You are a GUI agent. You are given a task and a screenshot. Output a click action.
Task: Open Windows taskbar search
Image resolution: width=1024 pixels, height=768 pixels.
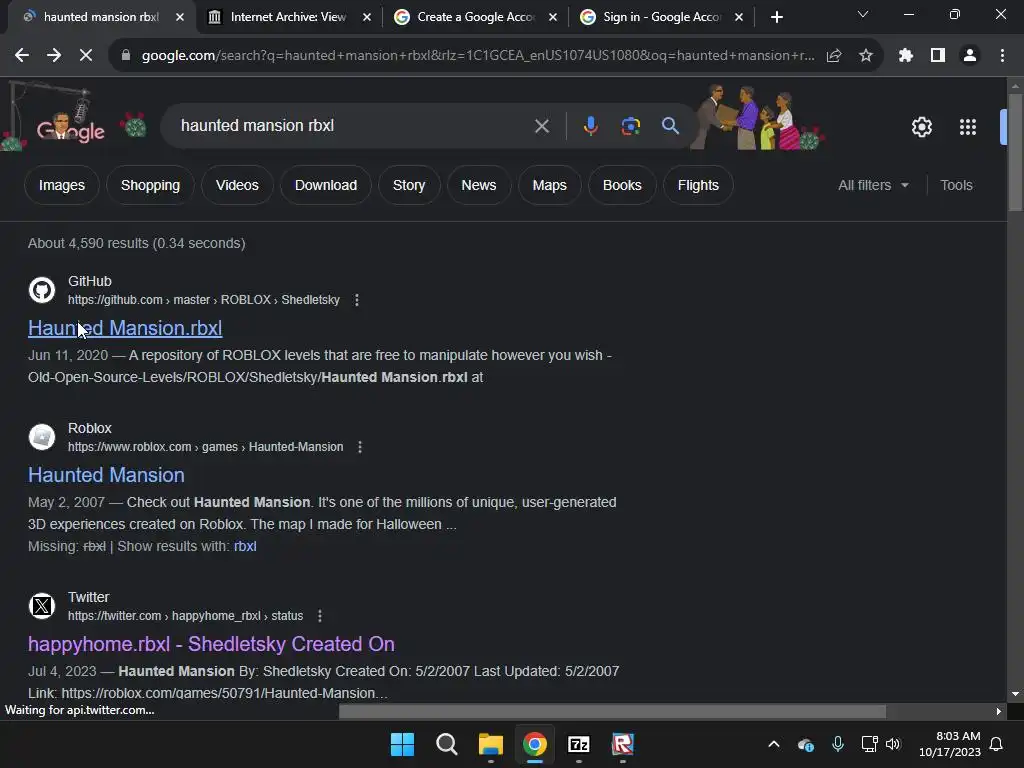(x=447, y=744)
